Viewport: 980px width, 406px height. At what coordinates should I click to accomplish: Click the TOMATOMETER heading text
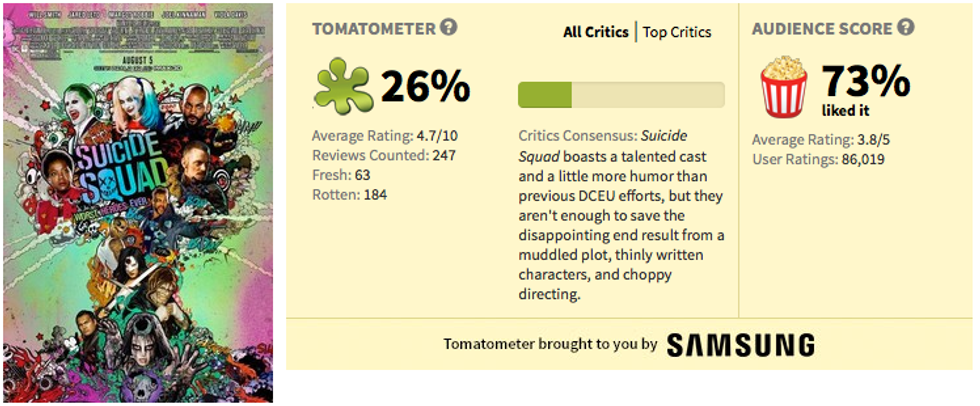374,29
